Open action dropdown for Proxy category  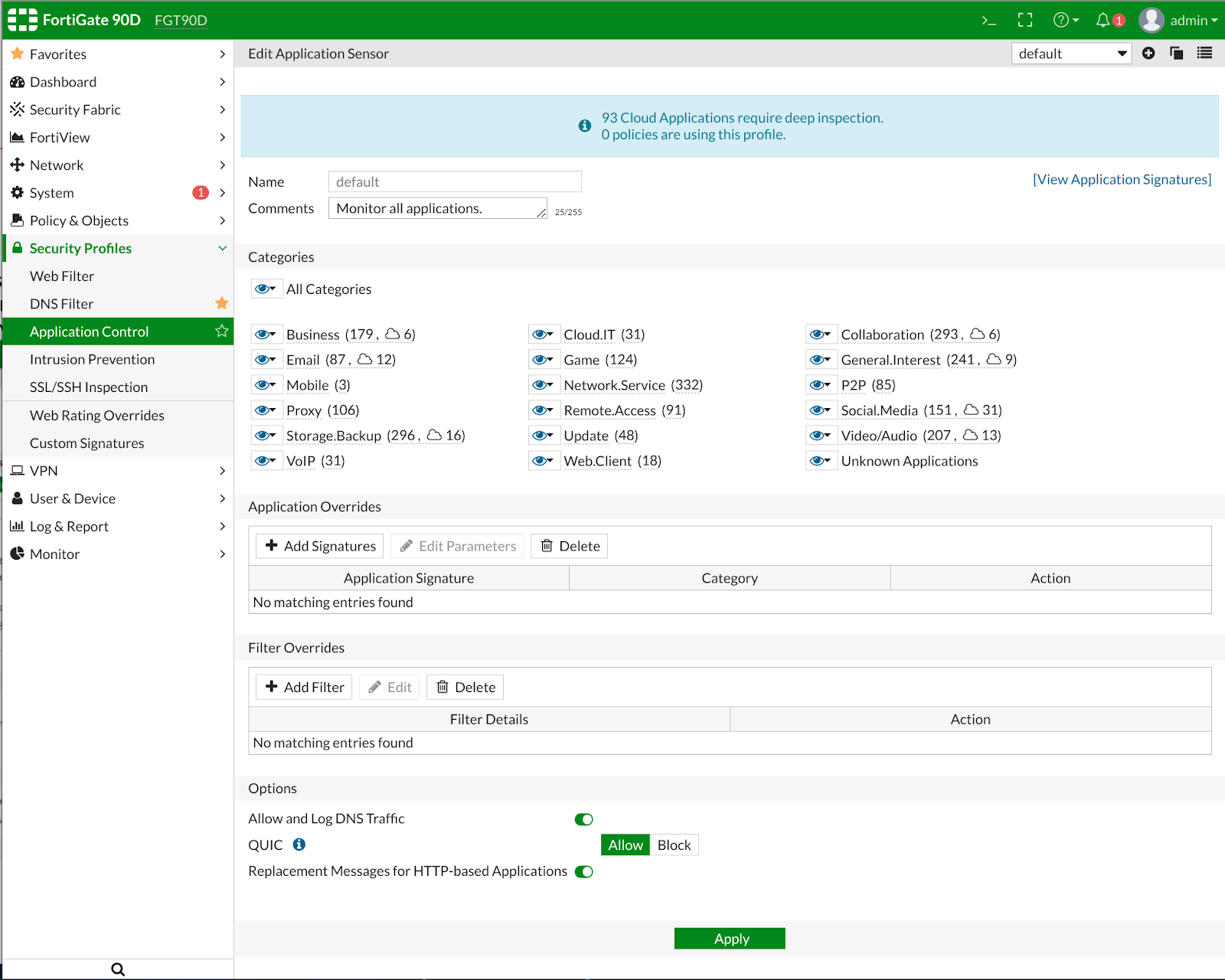(266, 410)
